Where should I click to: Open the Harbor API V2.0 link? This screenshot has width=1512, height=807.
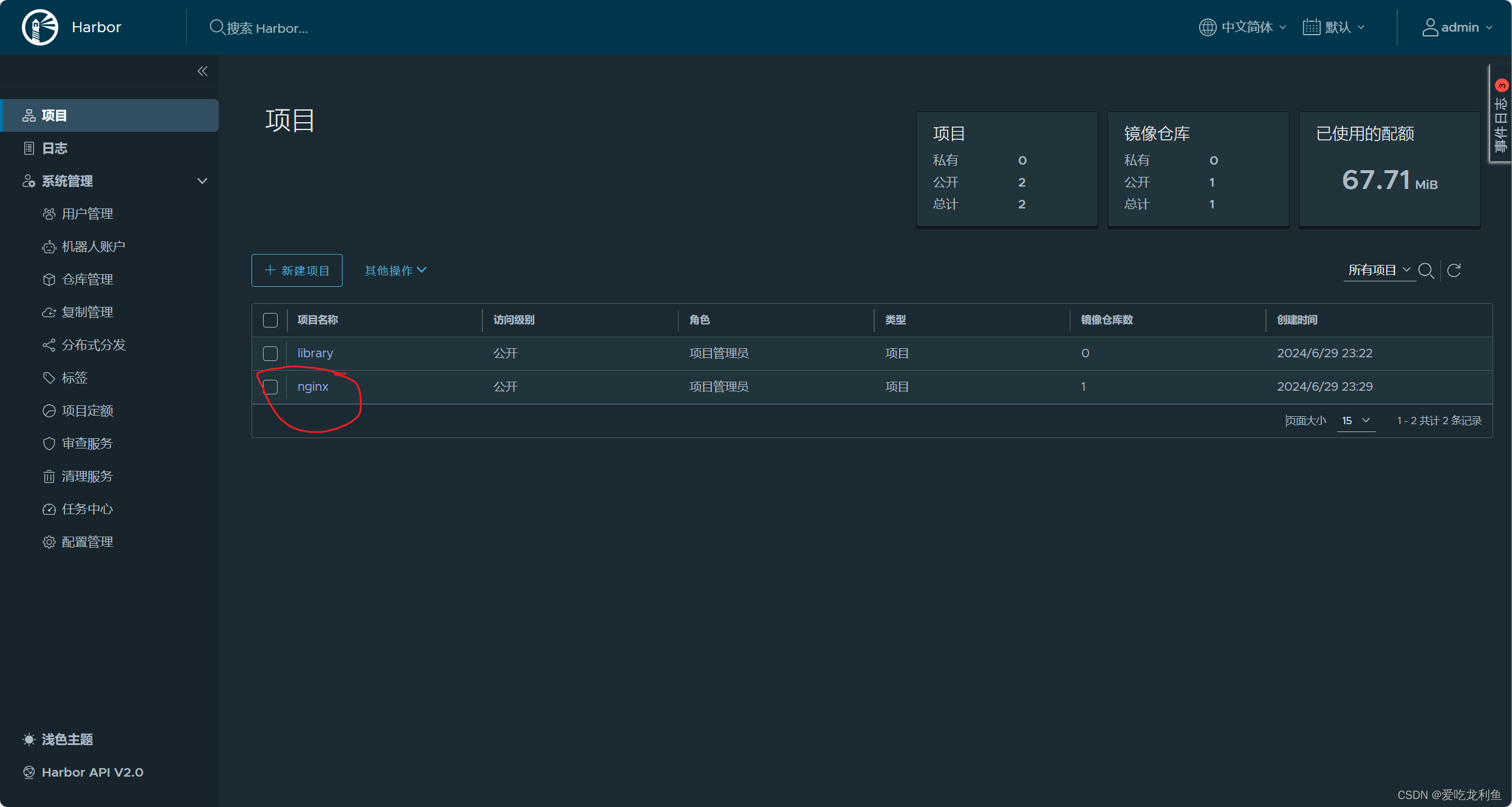tap(83, 772)
